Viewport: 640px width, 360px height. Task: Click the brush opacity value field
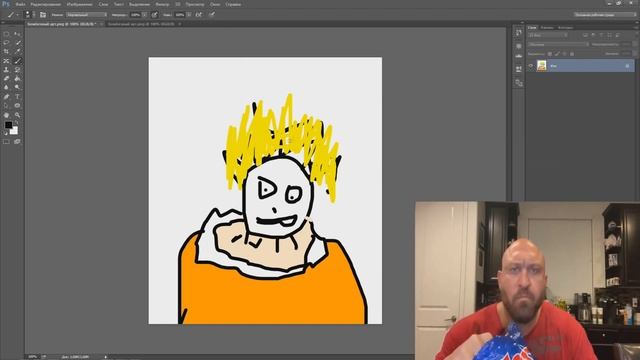pyautogui.click(x=135, y=15)
